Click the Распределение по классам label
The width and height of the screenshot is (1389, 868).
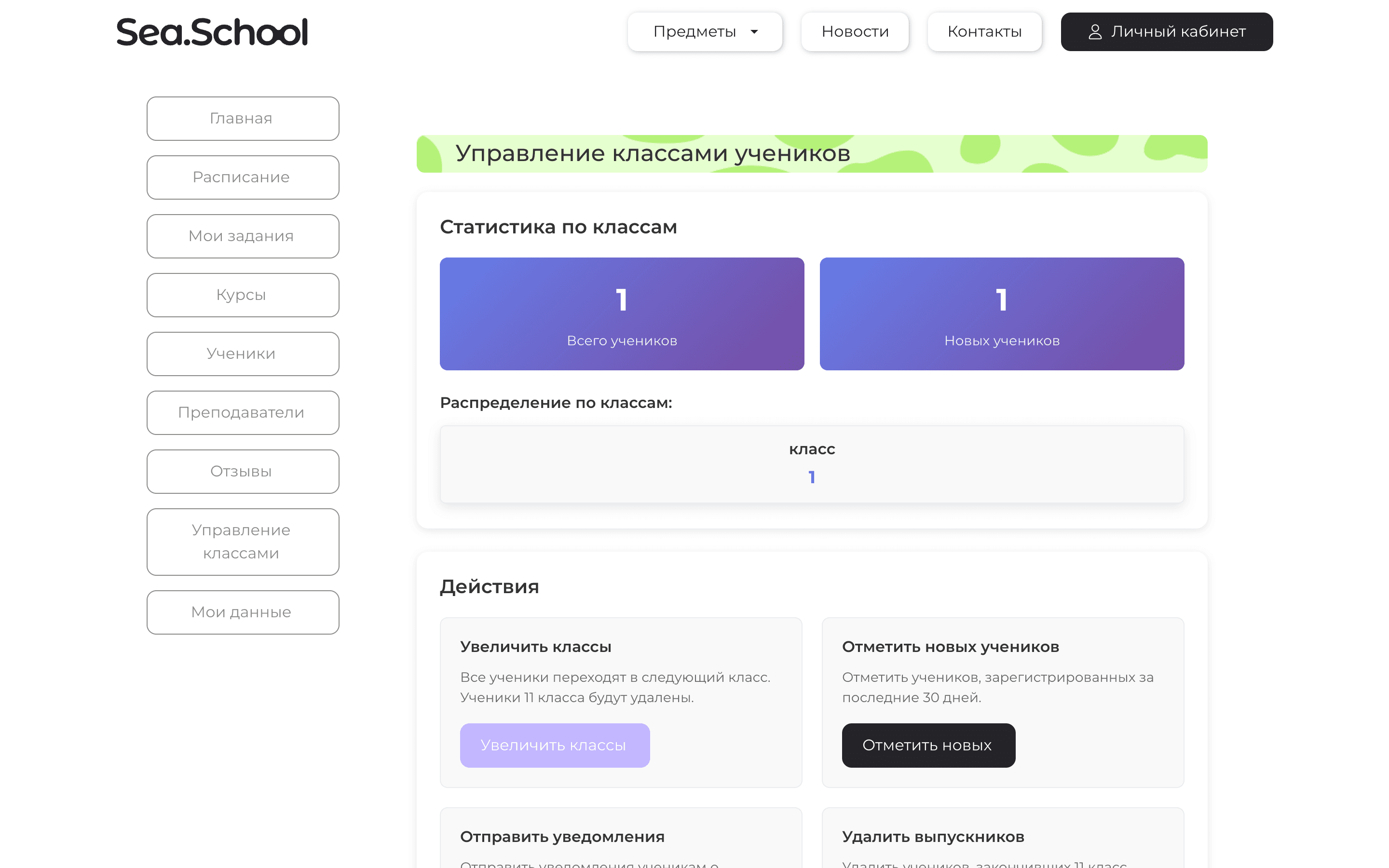pyautogui.click(x=556, y=403)
